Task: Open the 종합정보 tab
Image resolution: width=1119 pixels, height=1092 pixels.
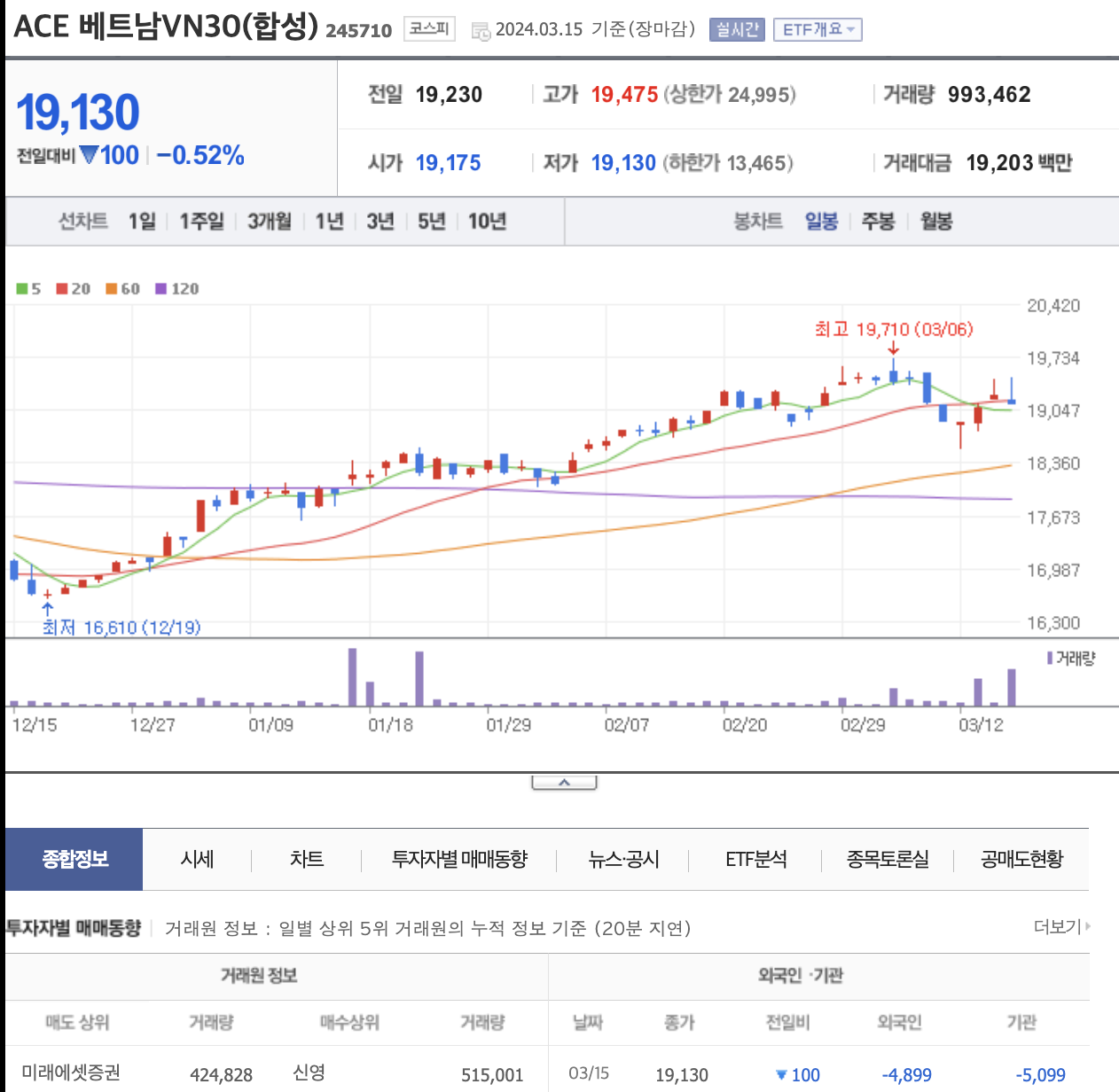Action: point(74,859)
